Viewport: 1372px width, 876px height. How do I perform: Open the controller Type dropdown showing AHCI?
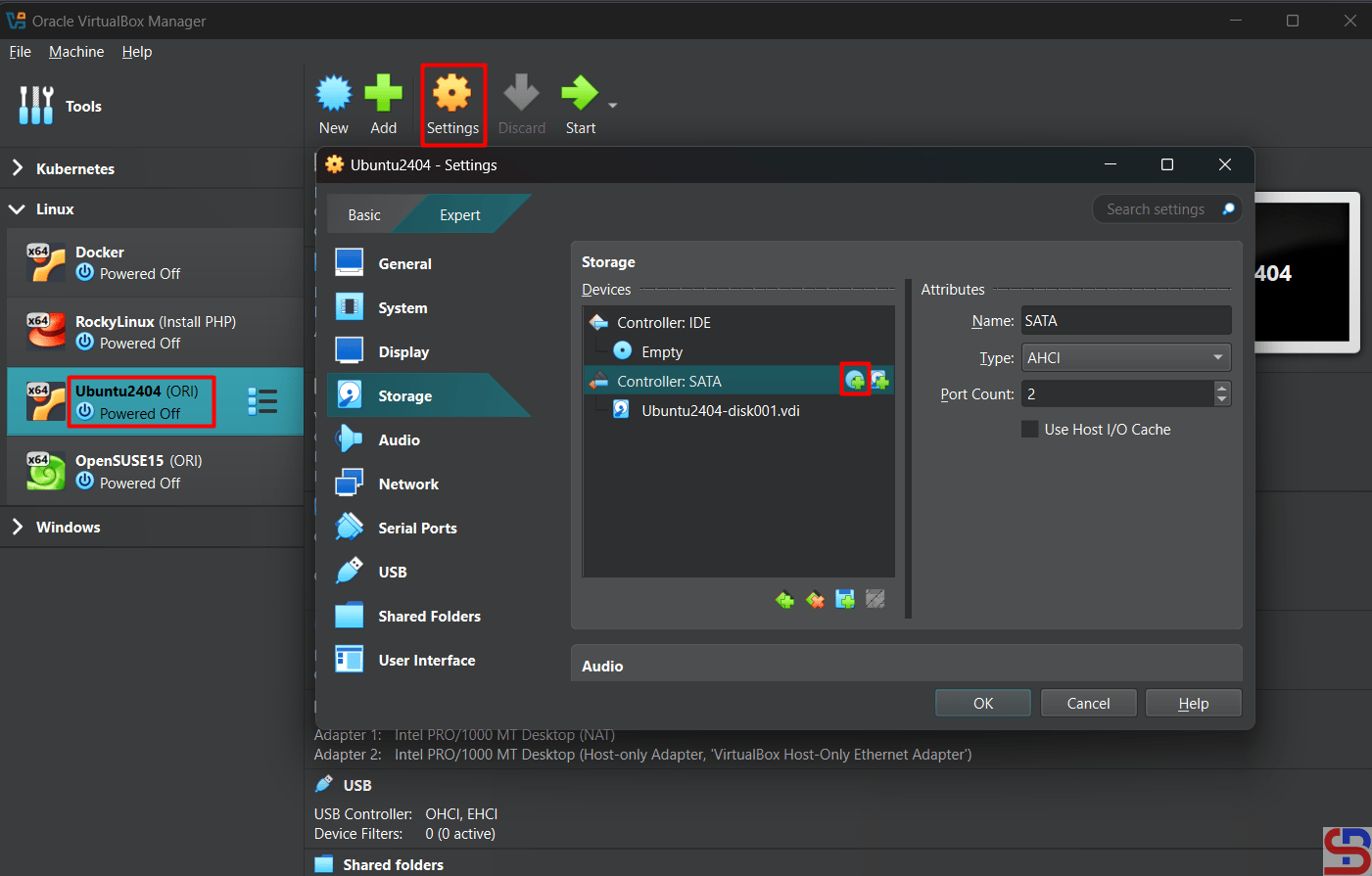coord(1126,358)
